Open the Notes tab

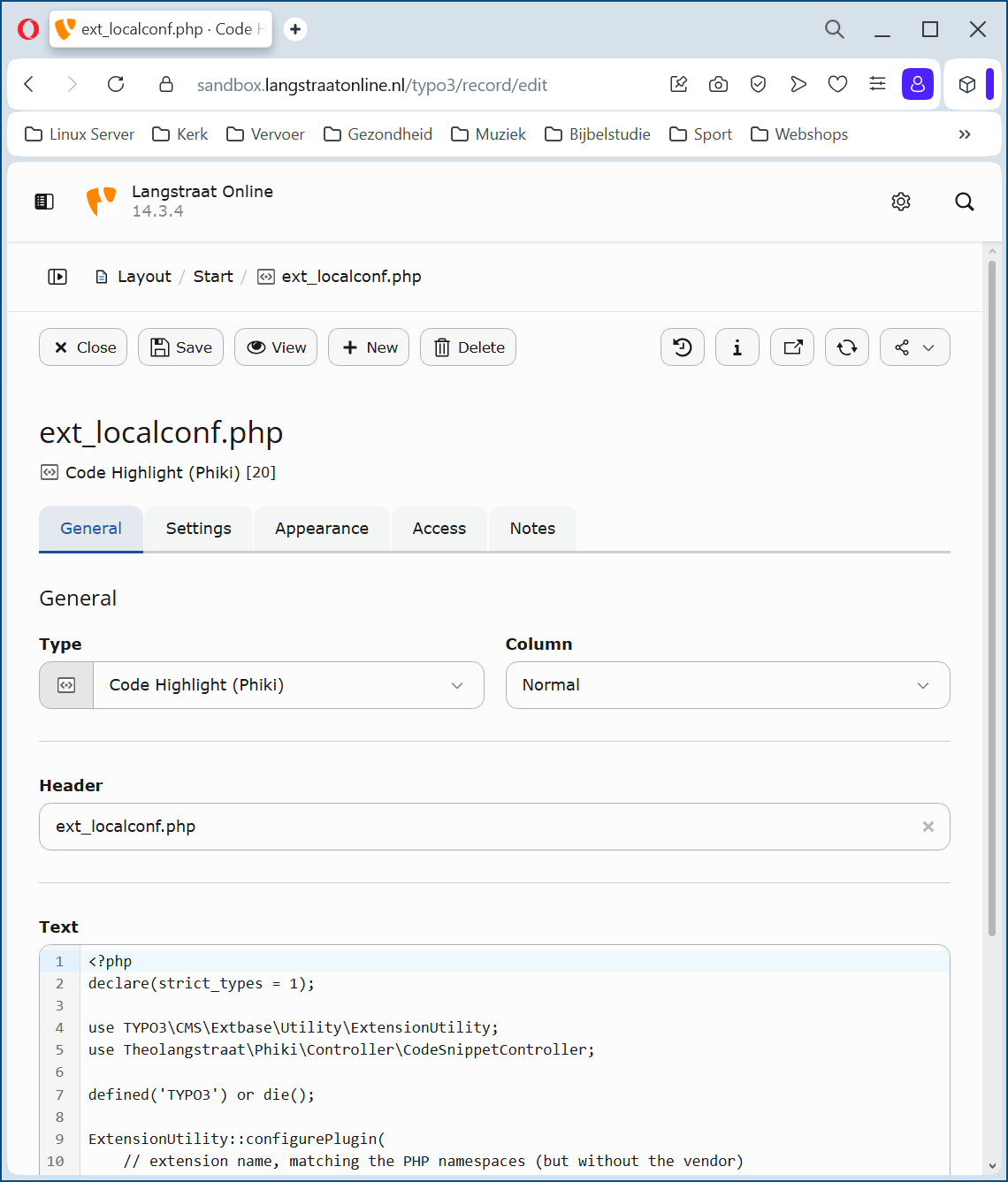[x=532, y=529]
